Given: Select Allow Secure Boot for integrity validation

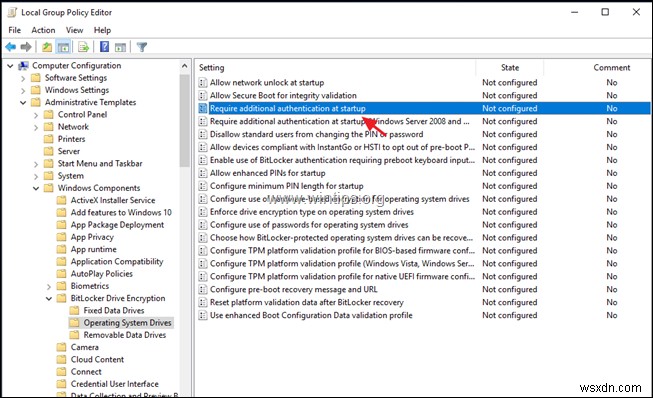Looking at the screenshot, I should (x=283, y=95).
